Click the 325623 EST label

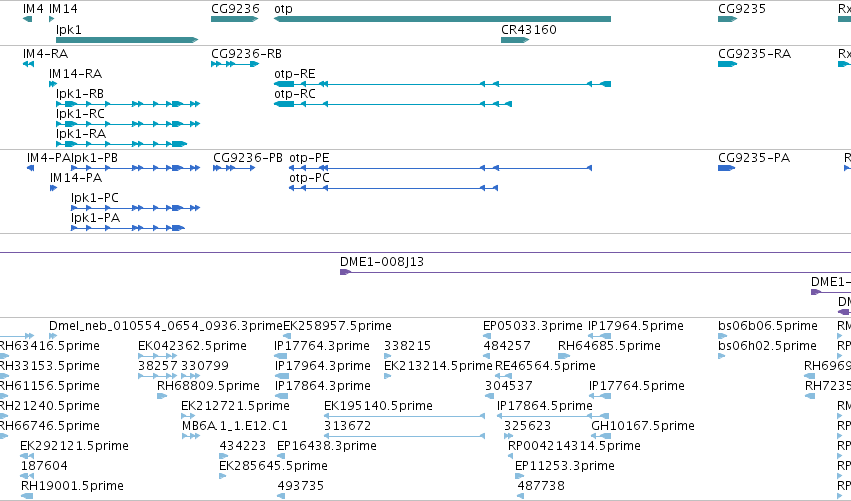click(x=528, y=426)
